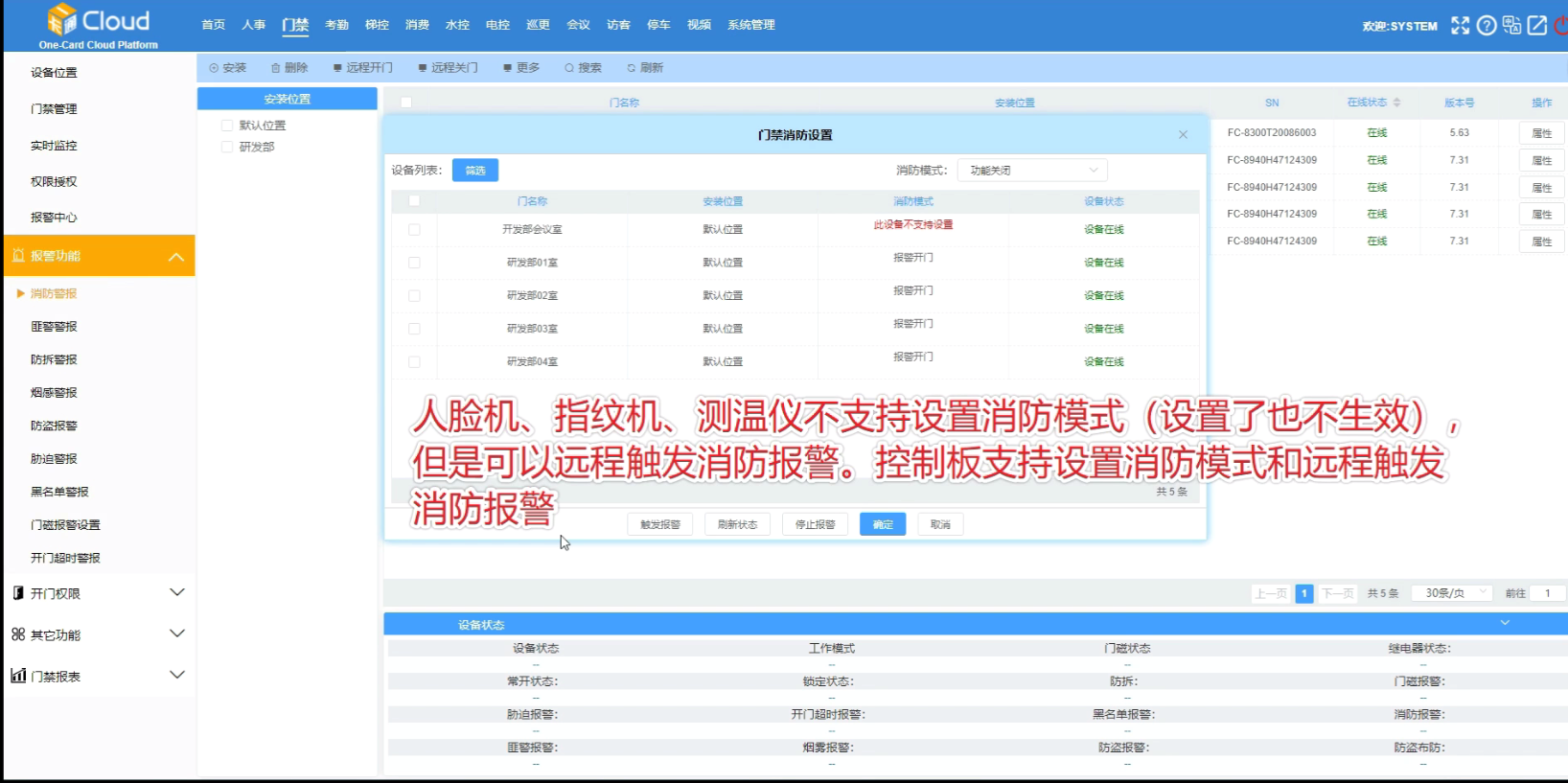1568x783 pixels.
Task: Close the 门禁消防设置 dialog with X
Action: [x=1183, y=135]
